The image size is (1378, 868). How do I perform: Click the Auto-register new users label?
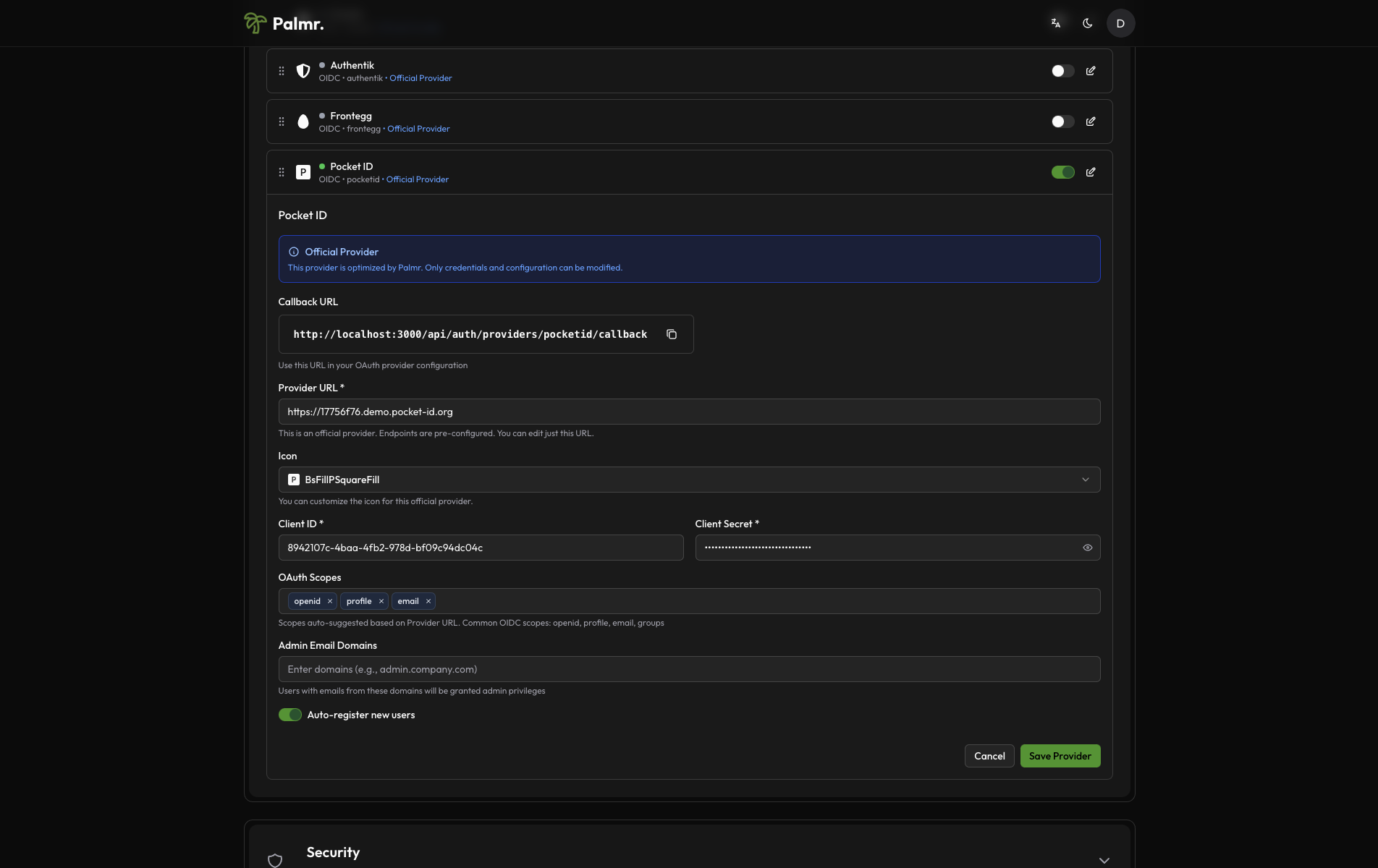coord(361,715)
